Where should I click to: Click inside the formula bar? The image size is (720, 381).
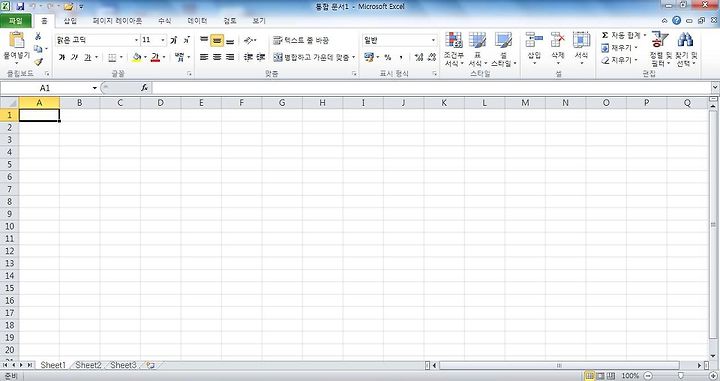[x=432, y=88]
